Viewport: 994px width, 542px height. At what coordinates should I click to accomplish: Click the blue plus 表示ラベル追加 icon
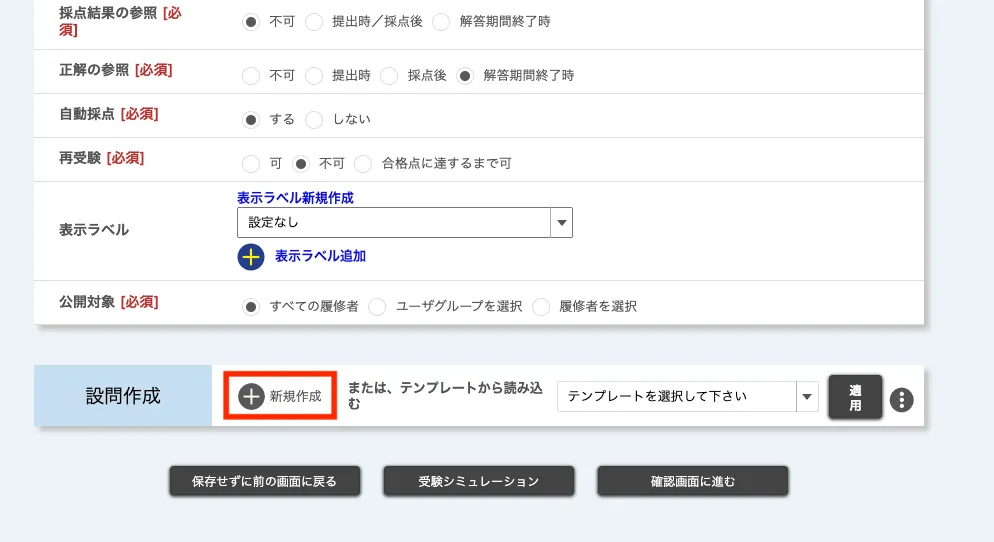(x=251, y=256)
